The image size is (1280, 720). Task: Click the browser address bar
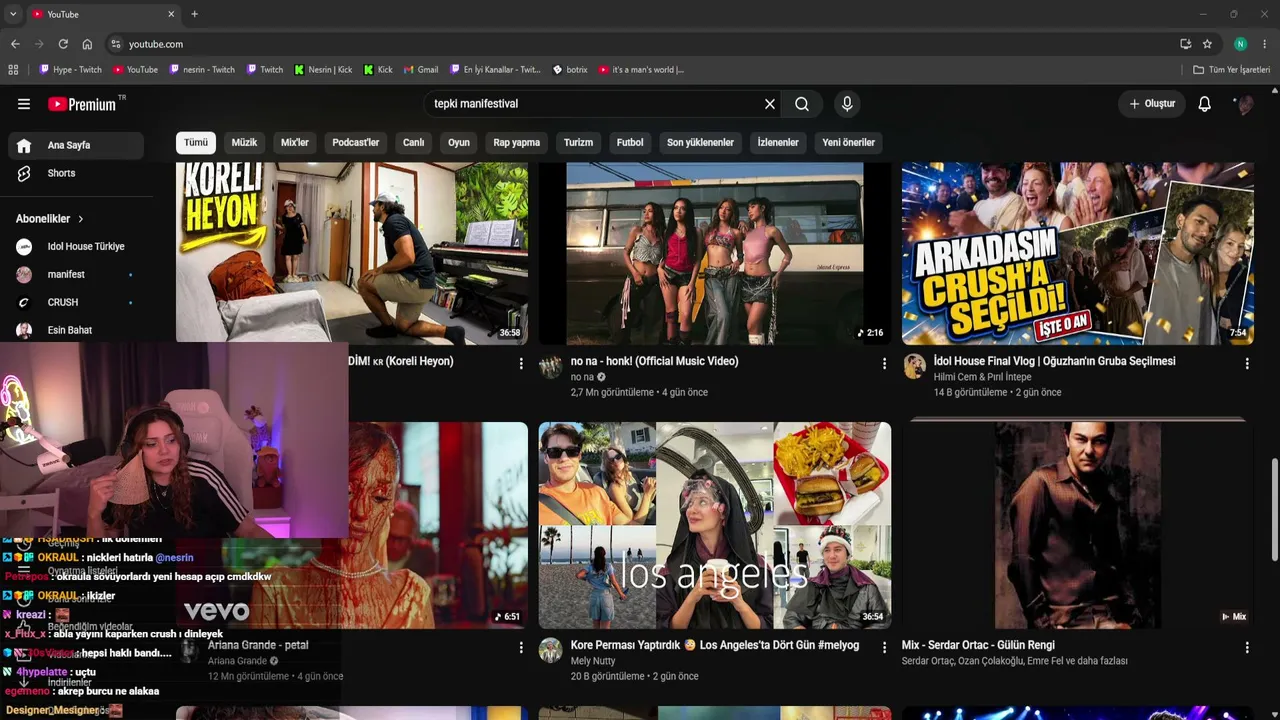[640, 44]
